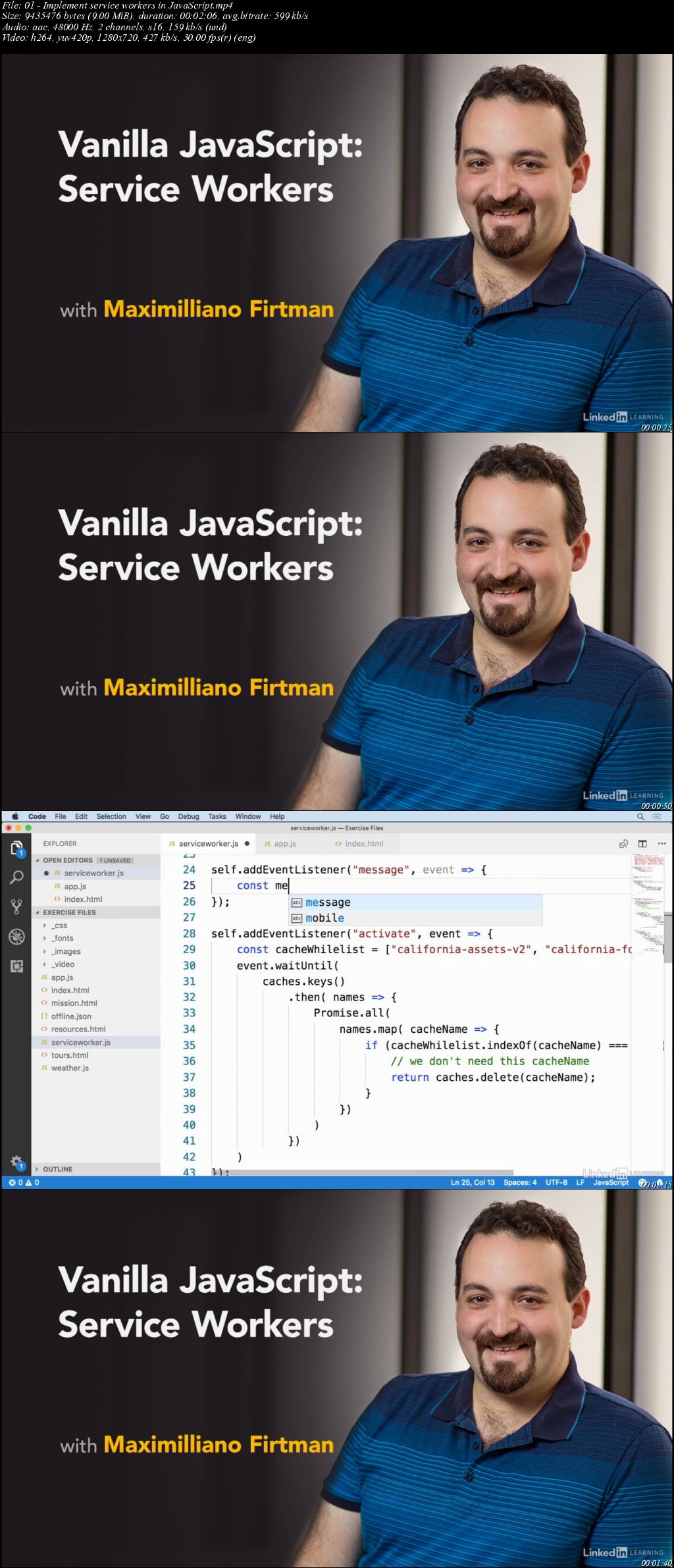Image resolution: width=674 pixels, height=1568 pixels.
Task: Click Ln 25, Col 13 in status bar
Action: click(473, 1182)
